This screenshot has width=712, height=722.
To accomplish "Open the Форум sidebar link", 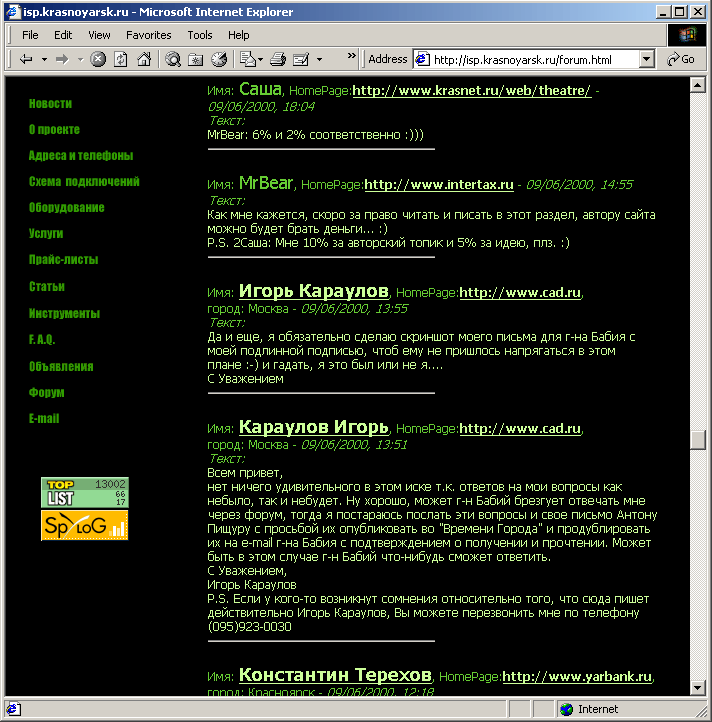I will [x=47, y=393].
